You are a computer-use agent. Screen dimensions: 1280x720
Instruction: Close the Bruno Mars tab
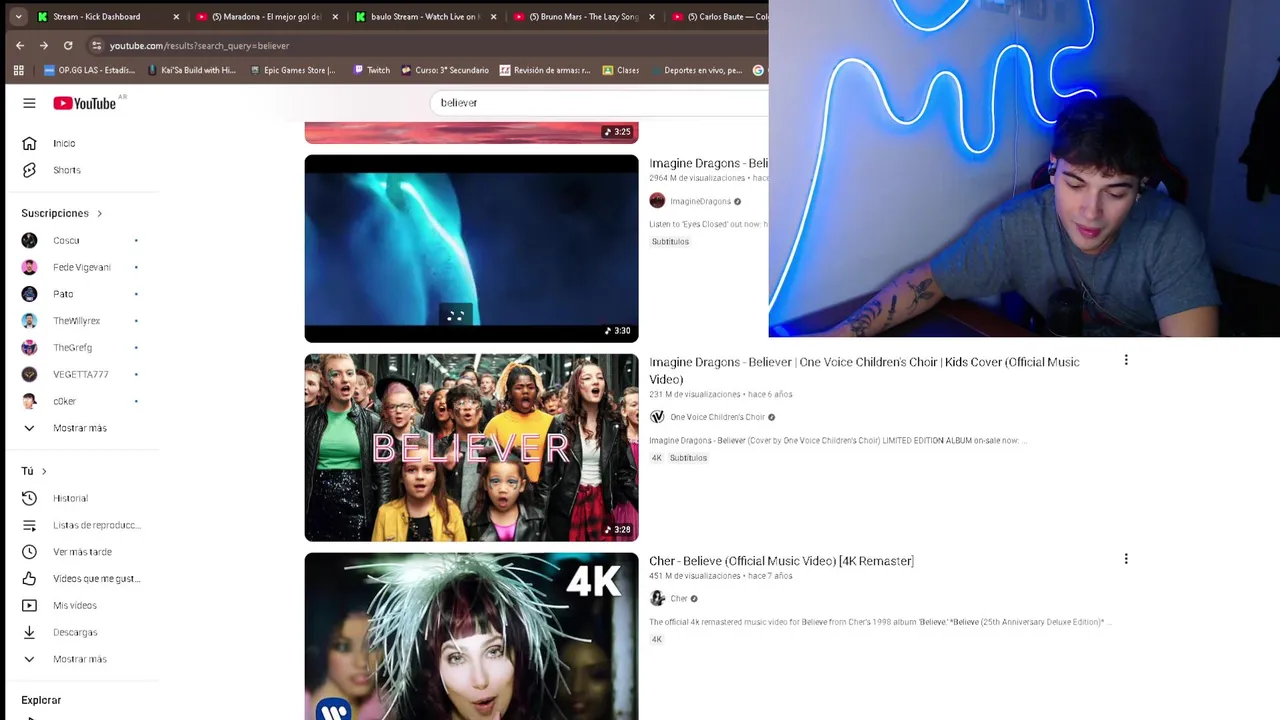tap(652, 16)
